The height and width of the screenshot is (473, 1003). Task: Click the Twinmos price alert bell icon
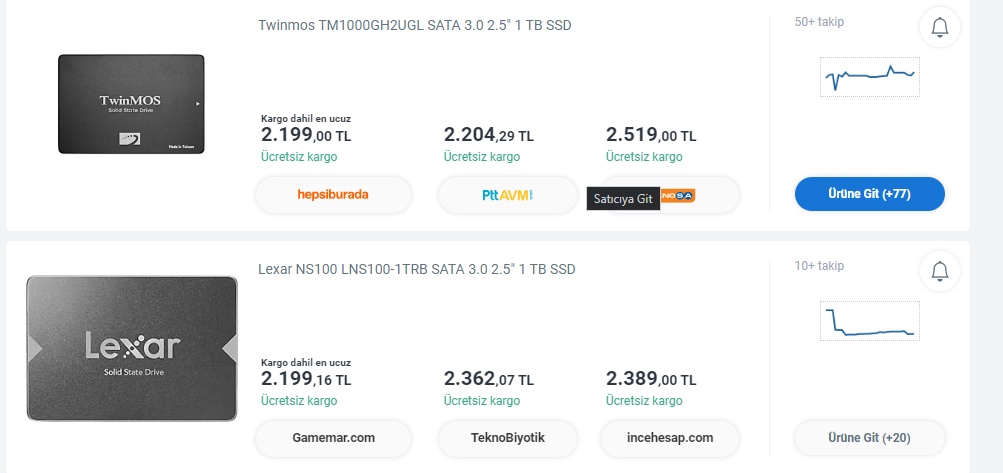point(939,28)
